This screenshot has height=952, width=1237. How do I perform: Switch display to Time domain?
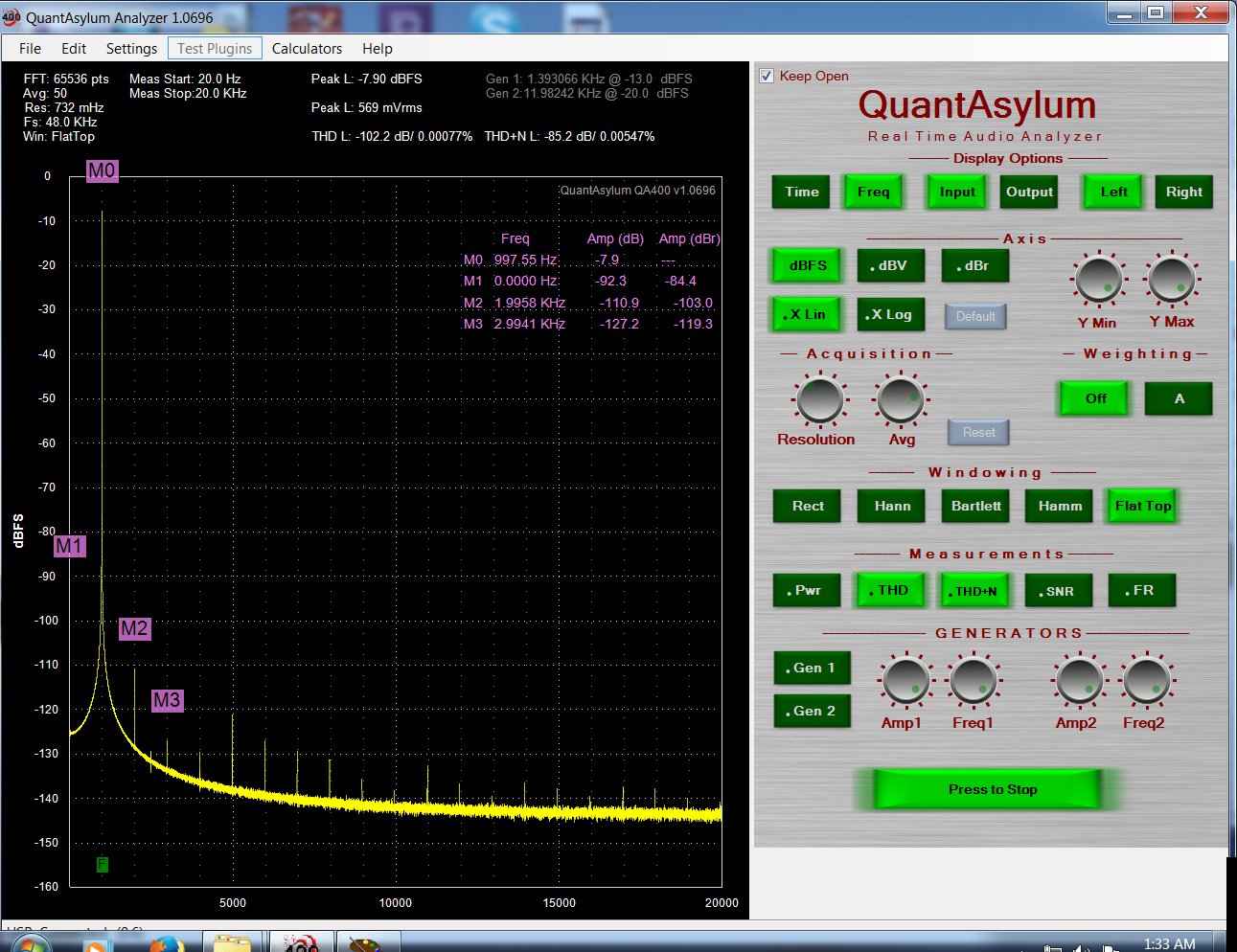coord(802,192)
